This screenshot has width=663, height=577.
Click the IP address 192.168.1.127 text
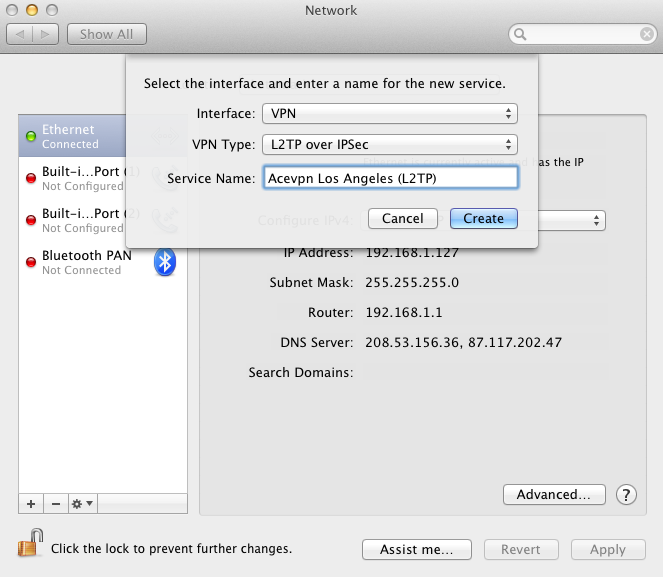[x=412, y=253]
